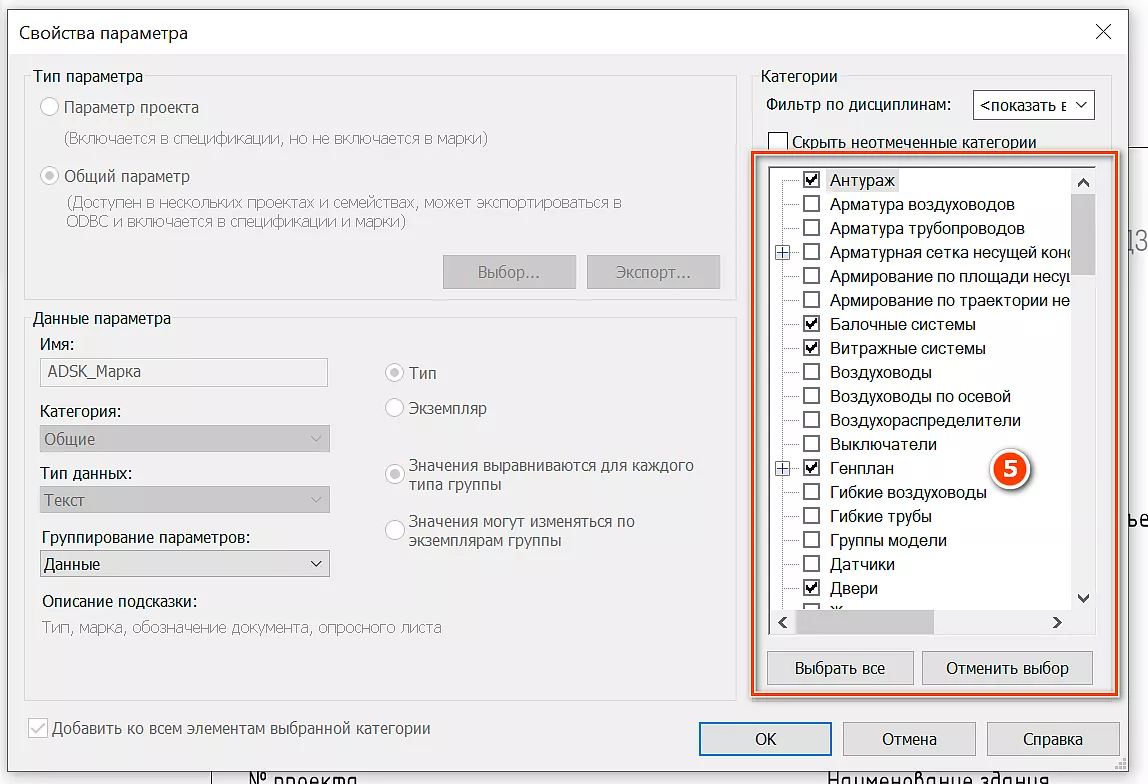Viewport: 1148px width, 784px height.
Task: Uncheck the Двери category
Action: click(812, 588)
